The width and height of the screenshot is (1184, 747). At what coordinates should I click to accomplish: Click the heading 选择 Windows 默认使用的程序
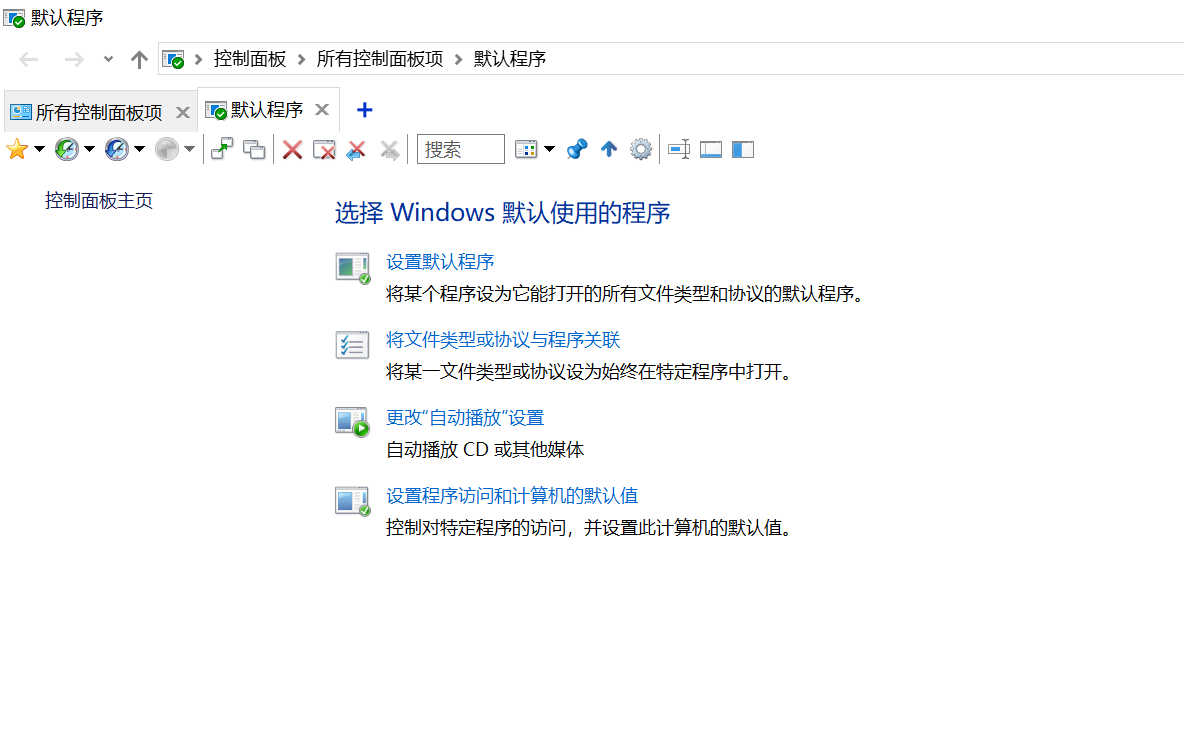coord(502,213)
